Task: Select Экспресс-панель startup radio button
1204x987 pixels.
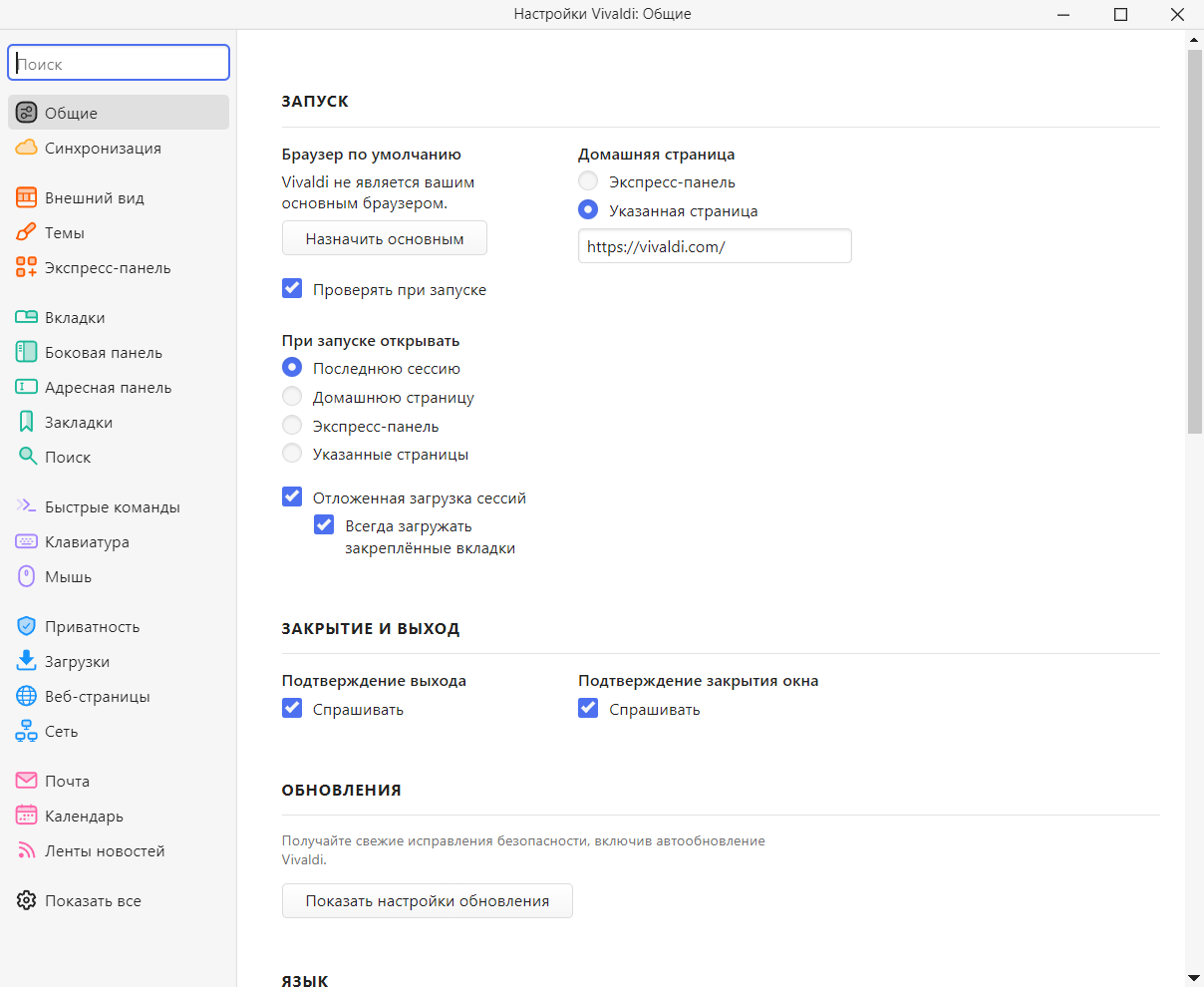Action: point(292,426)
